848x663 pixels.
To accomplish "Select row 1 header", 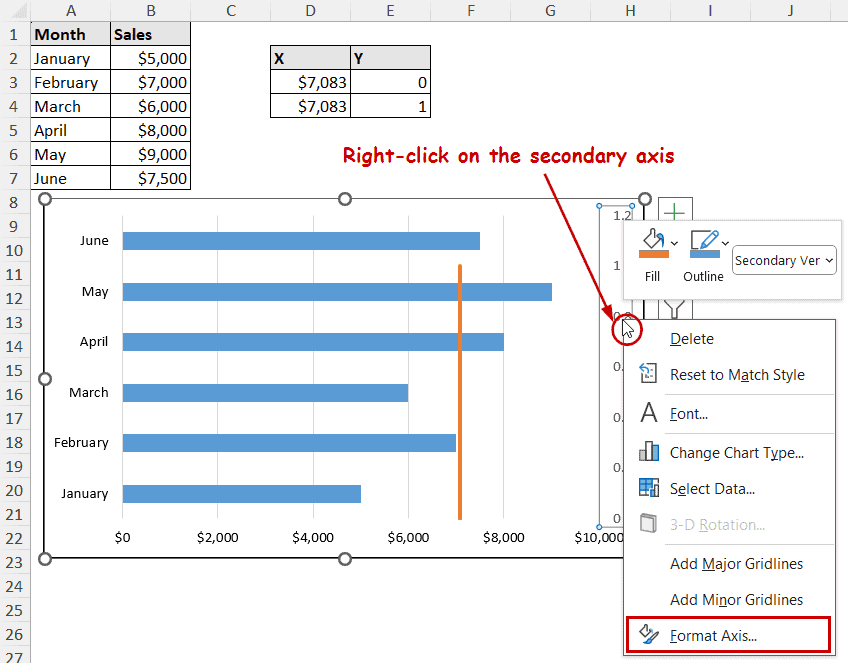I will coord(15,34).
